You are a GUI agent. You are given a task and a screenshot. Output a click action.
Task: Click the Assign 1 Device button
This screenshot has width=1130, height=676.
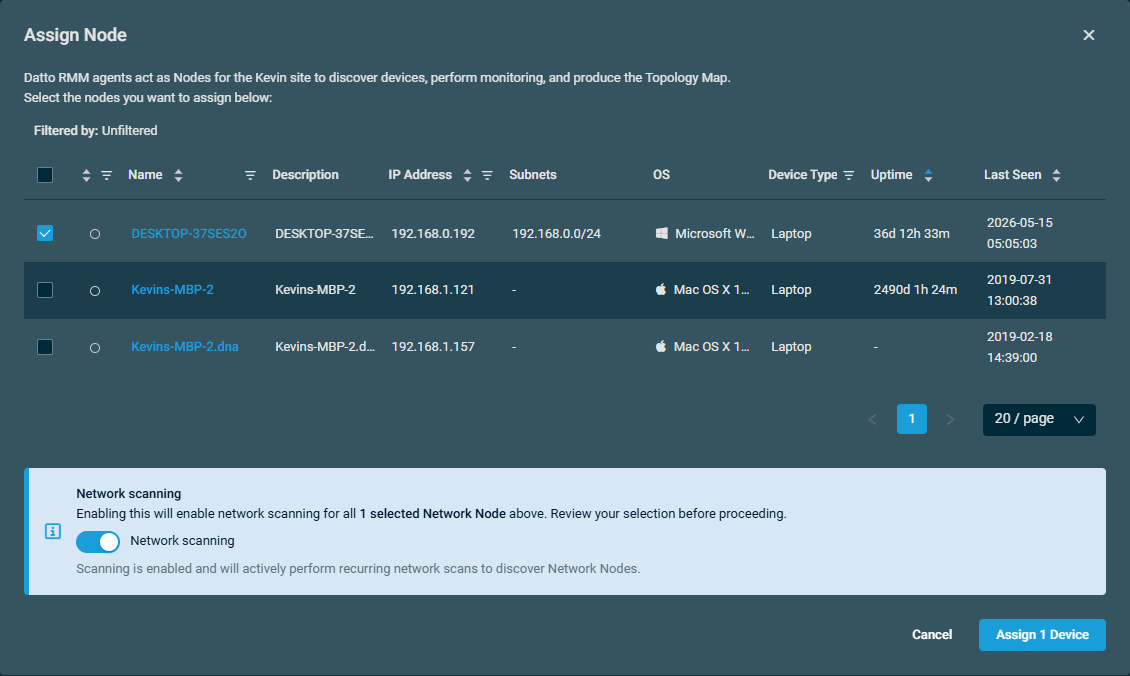1042,634
